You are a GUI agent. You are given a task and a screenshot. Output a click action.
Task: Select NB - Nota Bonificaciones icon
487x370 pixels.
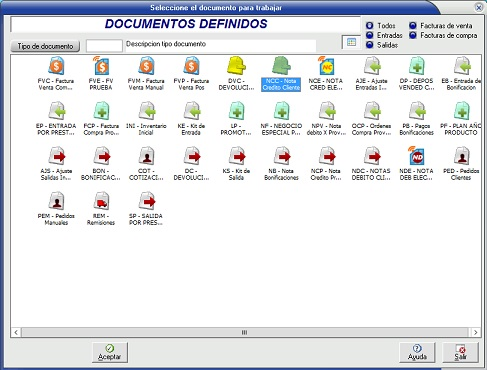click(x=281, y=156)
